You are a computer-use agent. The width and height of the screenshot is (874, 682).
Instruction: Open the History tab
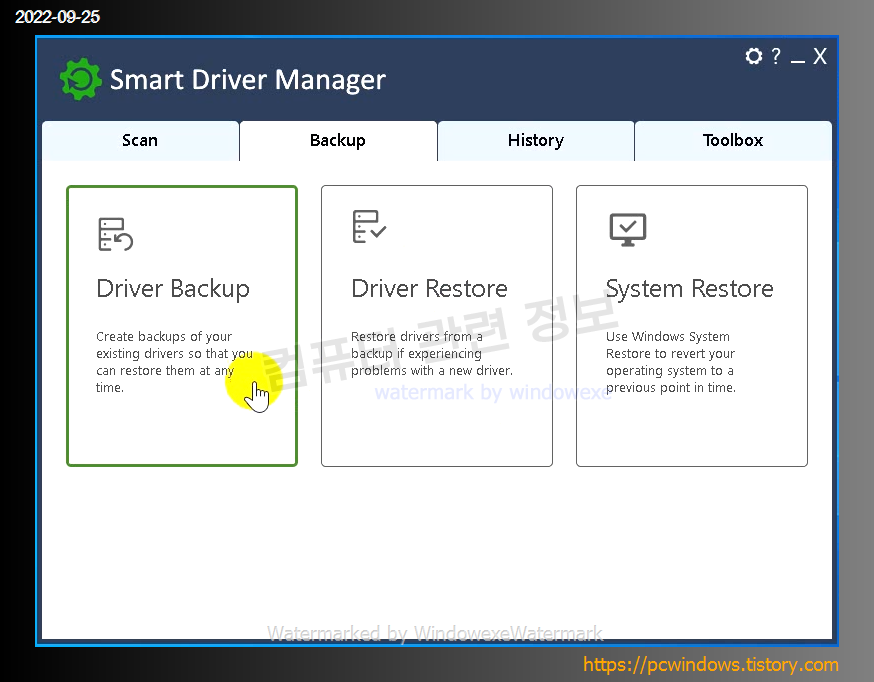point(536,140)
